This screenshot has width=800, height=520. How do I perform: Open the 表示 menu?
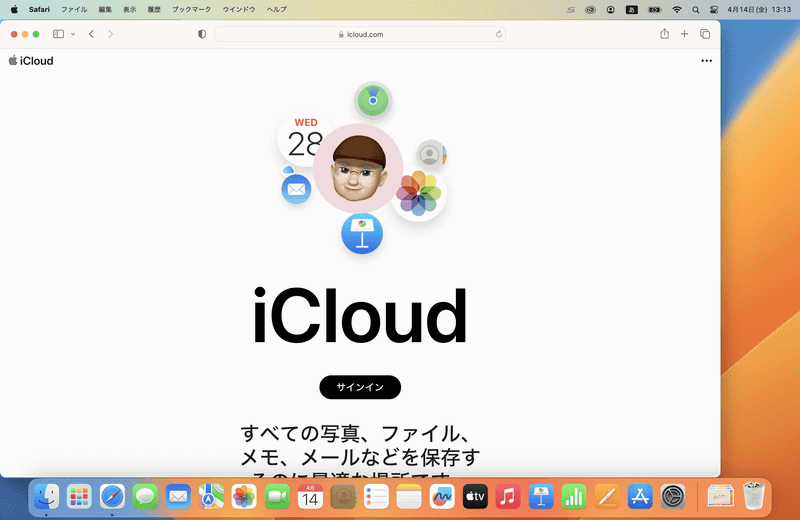(x=130, y=9)
